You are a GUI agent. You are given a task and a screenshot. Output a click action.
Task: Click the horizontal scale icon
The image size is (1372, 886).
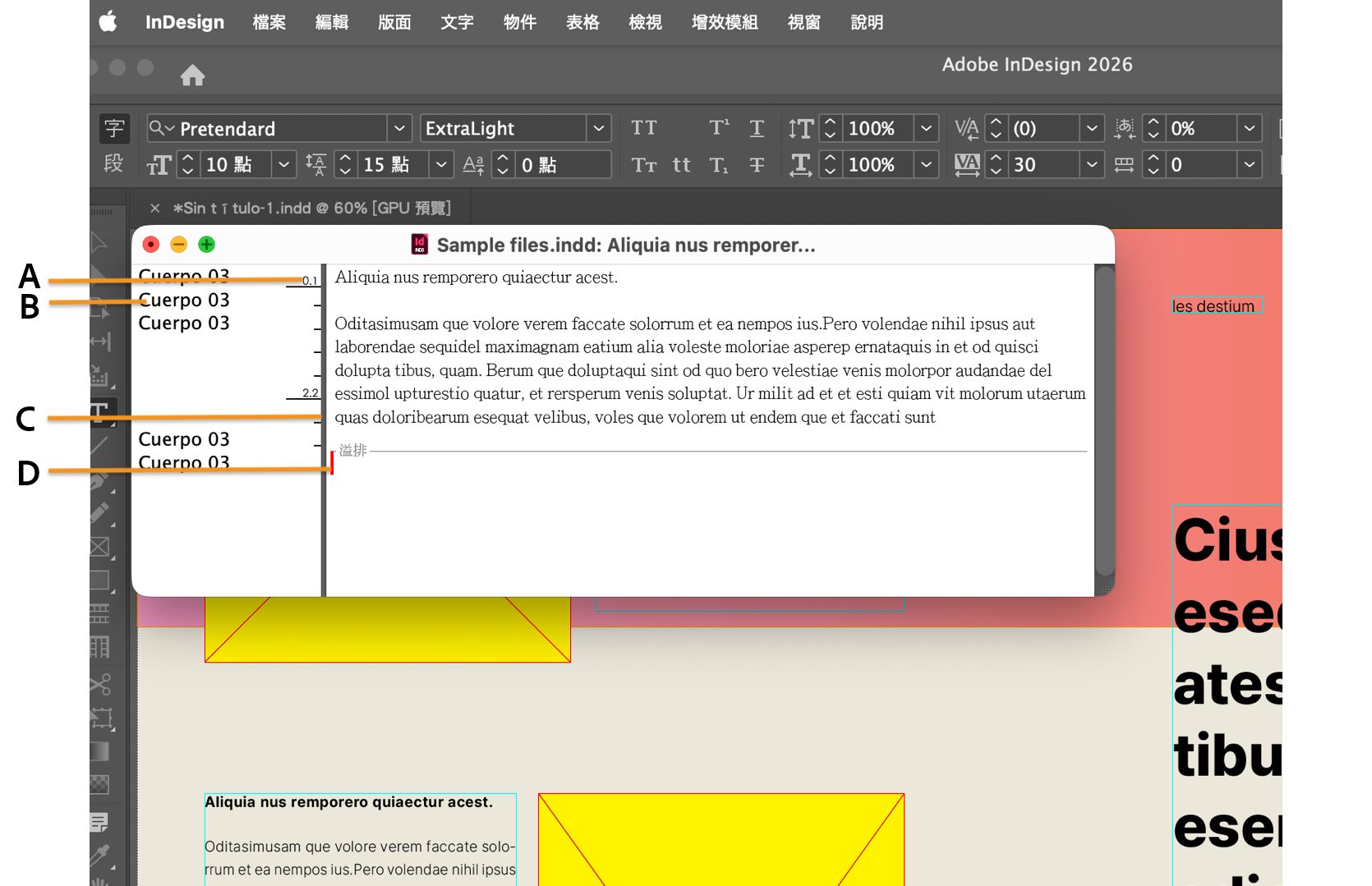coord(800,165)
